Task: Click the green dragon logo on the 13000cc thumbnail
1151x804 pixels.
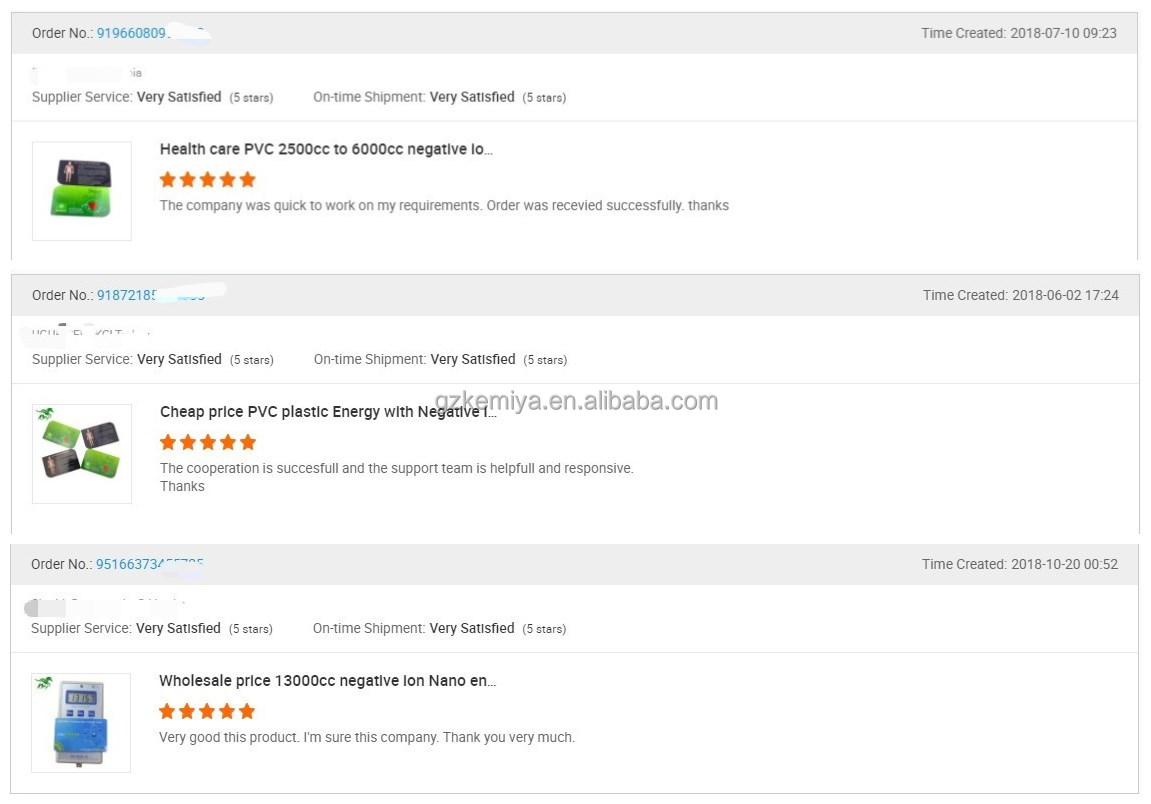Action: click(44, 683)
